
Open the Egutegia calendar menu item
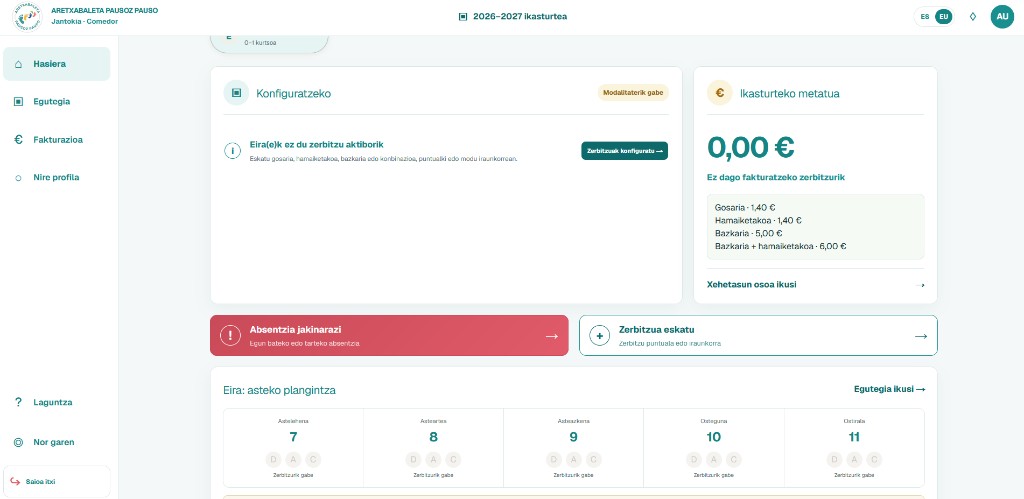[x=57, y=101]
